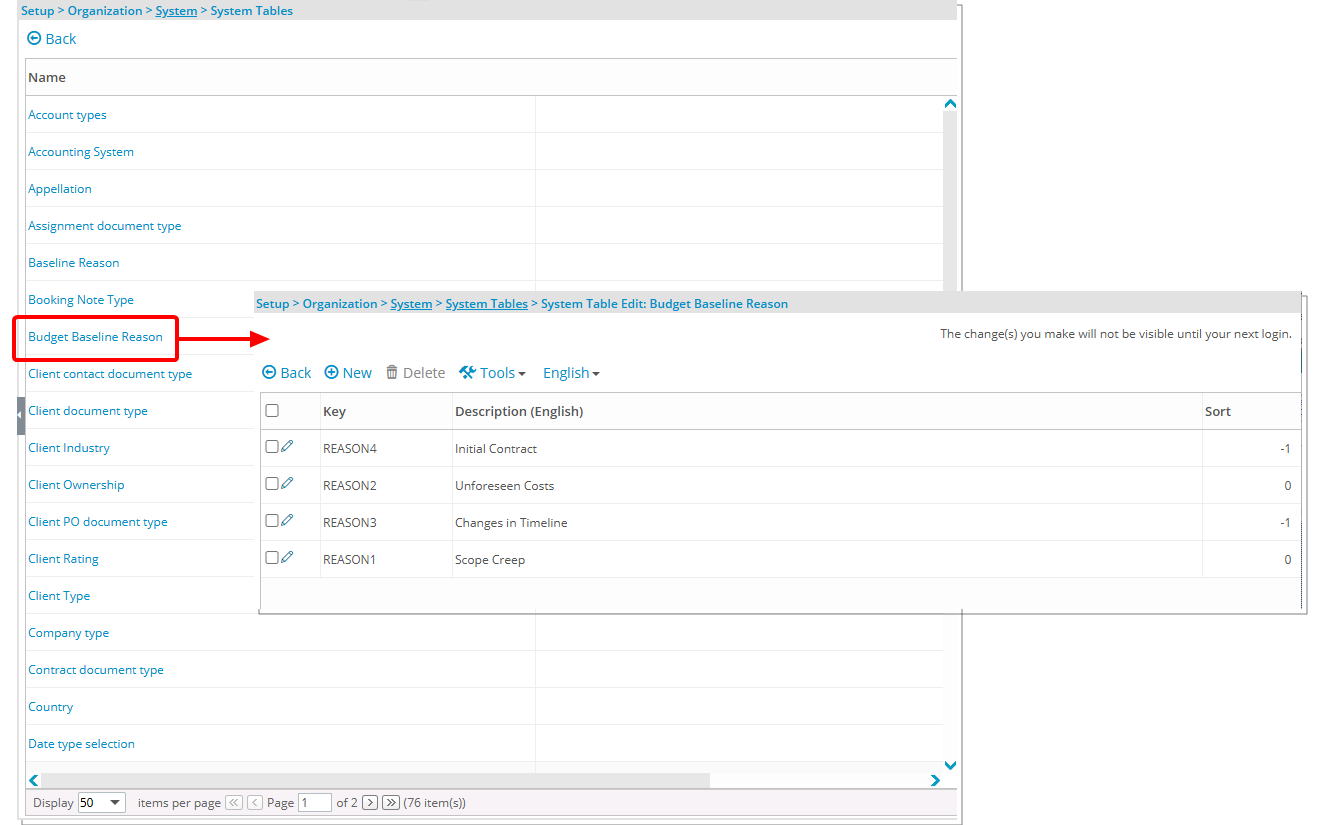1319x825 pixels.
Task: Click Back in System Tables list
Action: [52, 39]
